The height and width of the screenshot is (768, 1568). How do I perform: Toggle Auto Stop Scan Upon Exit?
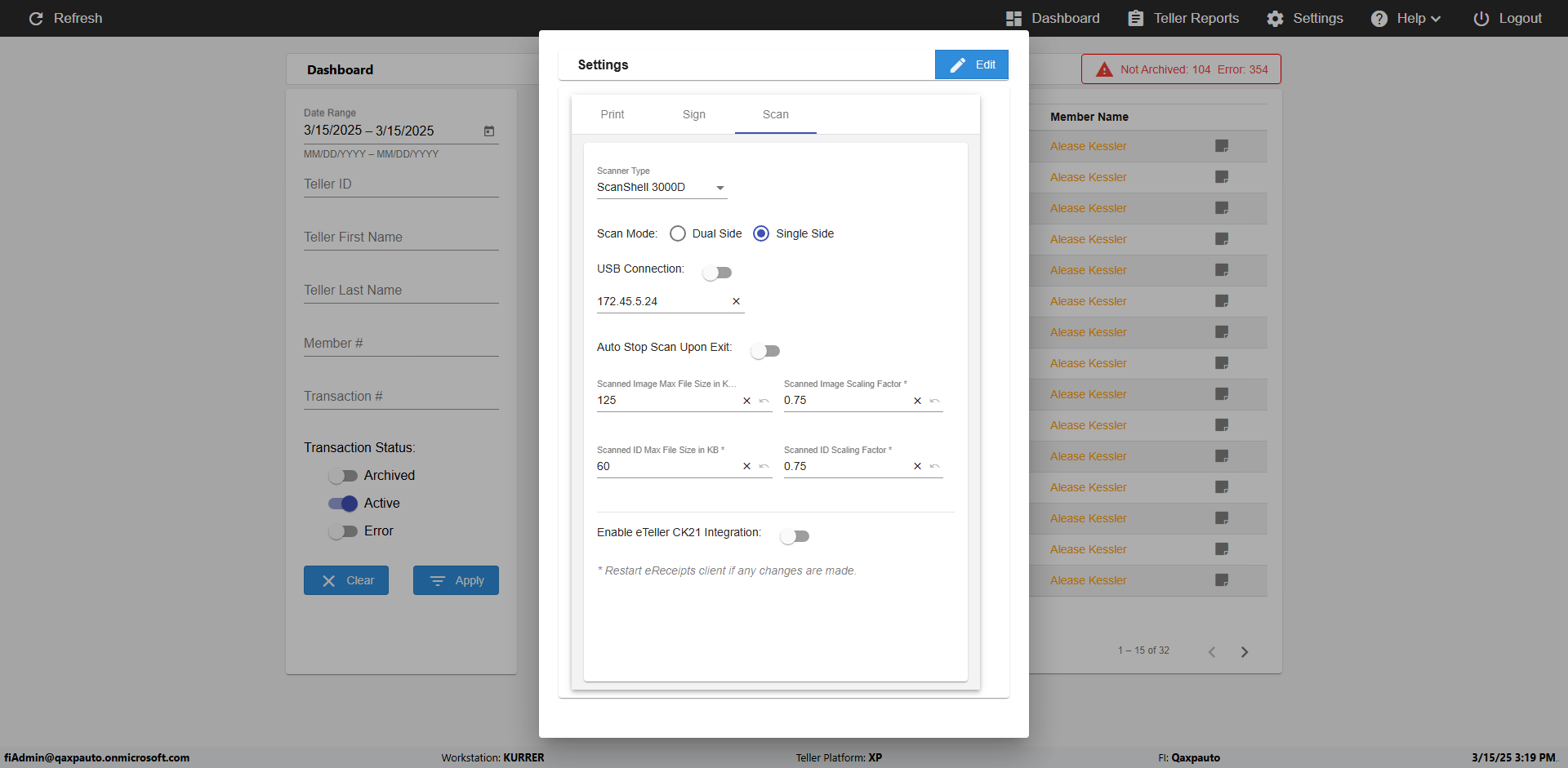click(x=765, y=351)
